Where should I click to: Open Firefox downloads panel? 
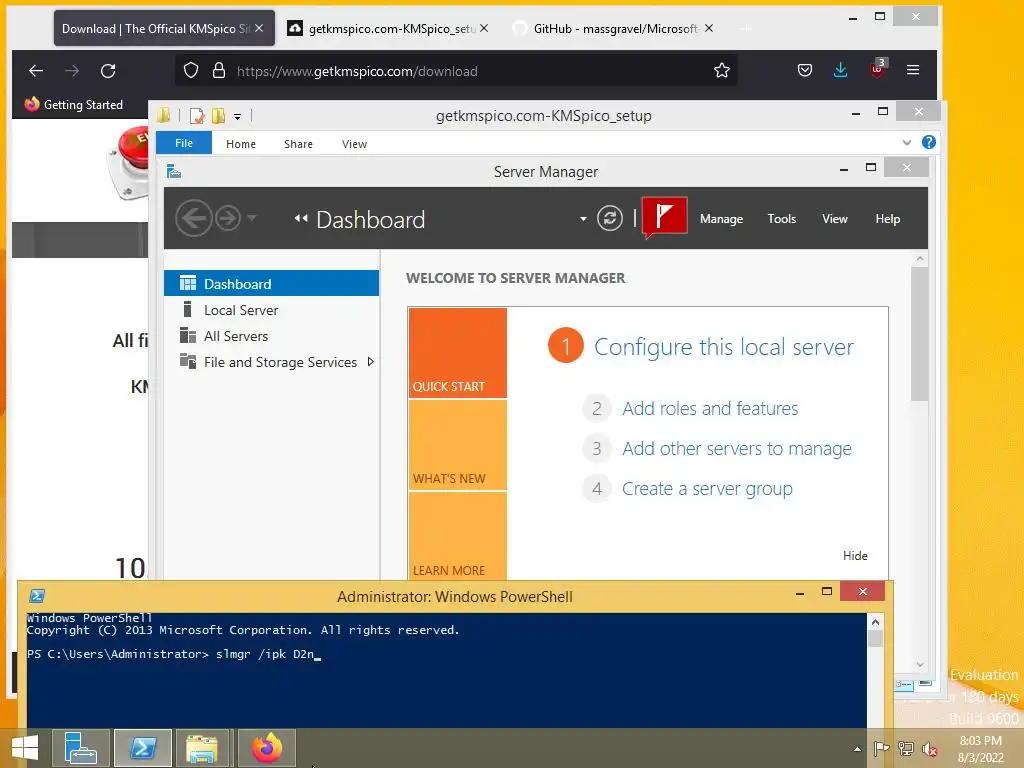point(840,71)
